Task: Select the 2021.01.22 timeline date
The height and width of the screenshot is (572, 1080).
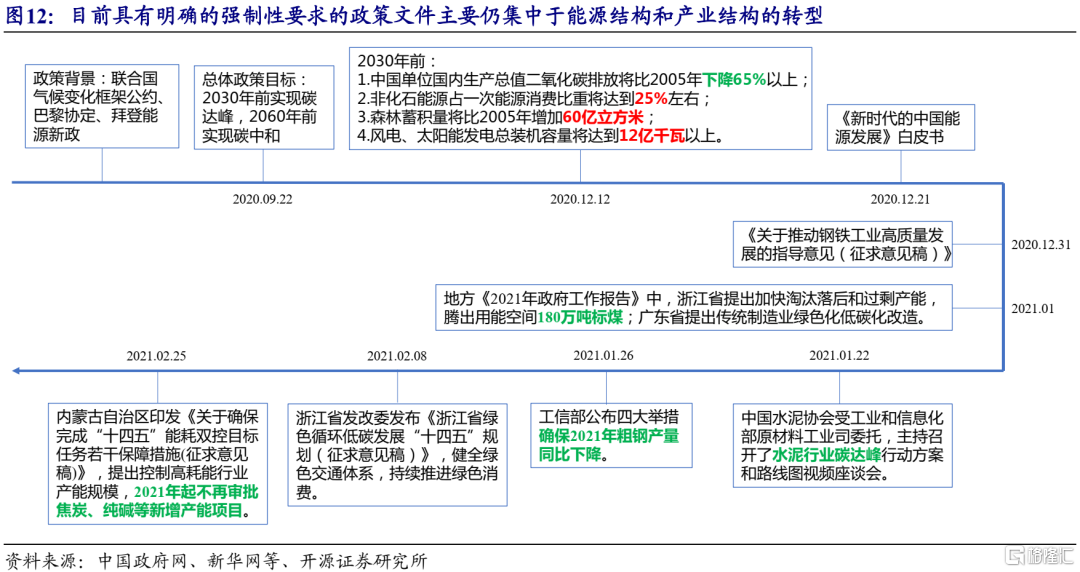Action: coord(839,355)
